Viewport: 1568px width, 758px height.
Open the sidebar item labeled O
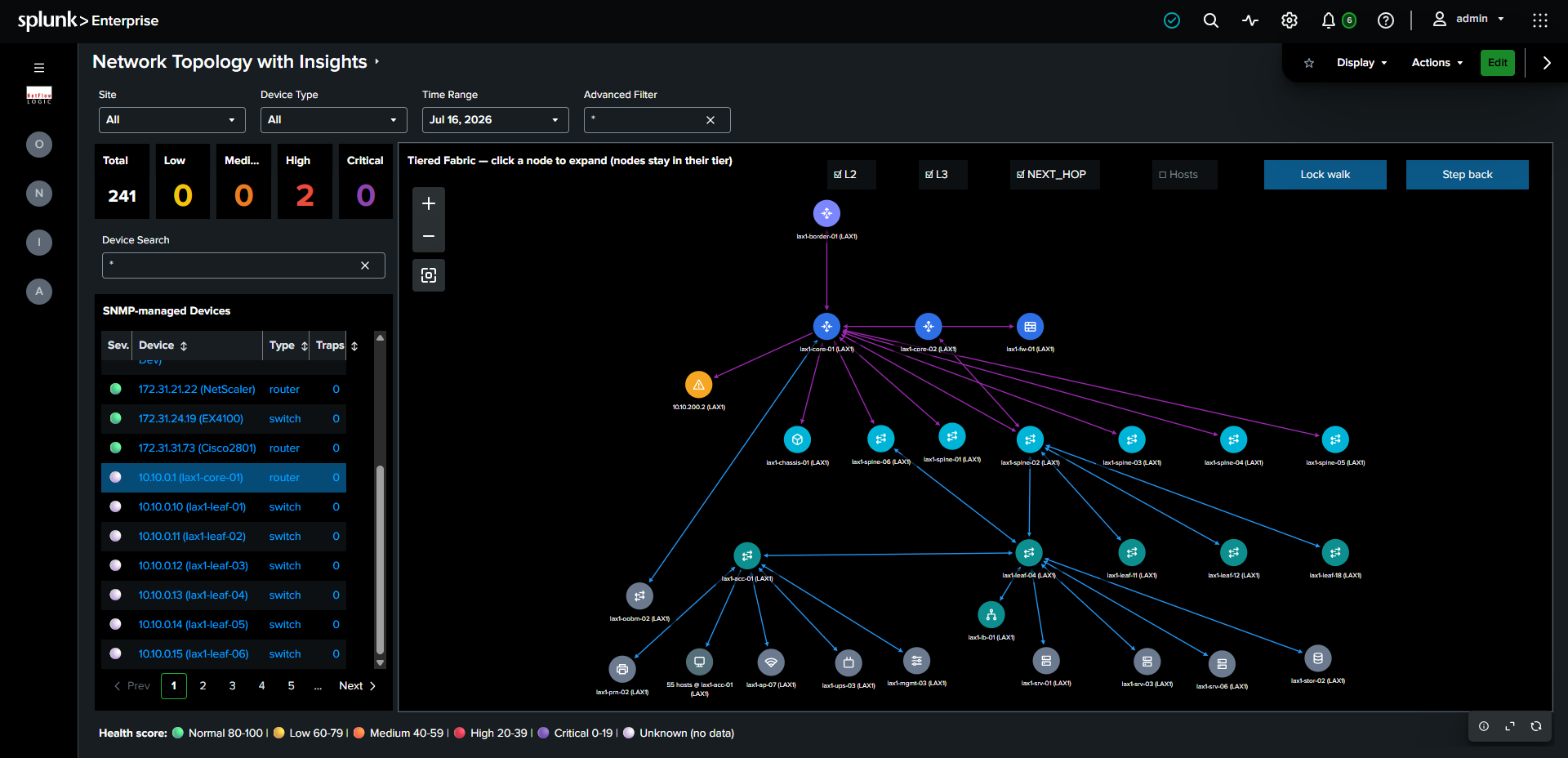39,145
